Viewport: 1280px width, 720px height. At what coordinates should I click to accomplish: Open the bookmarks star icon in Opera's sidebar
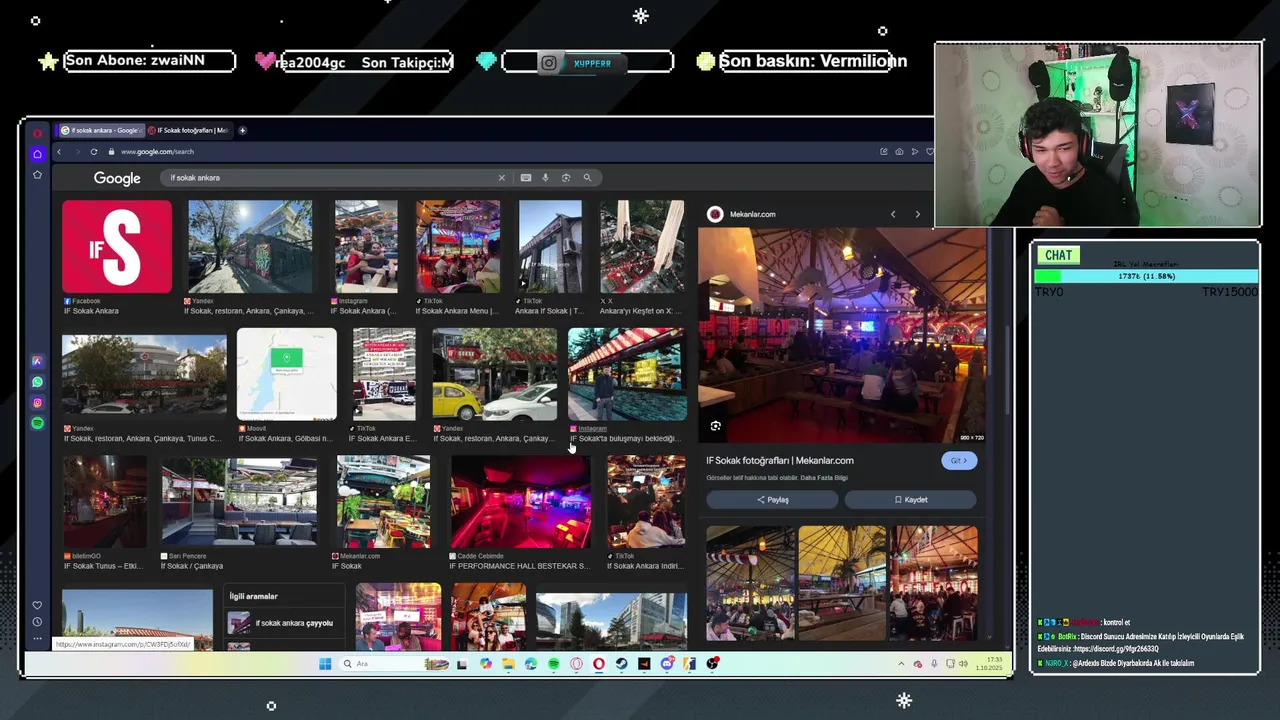[37, 175]
